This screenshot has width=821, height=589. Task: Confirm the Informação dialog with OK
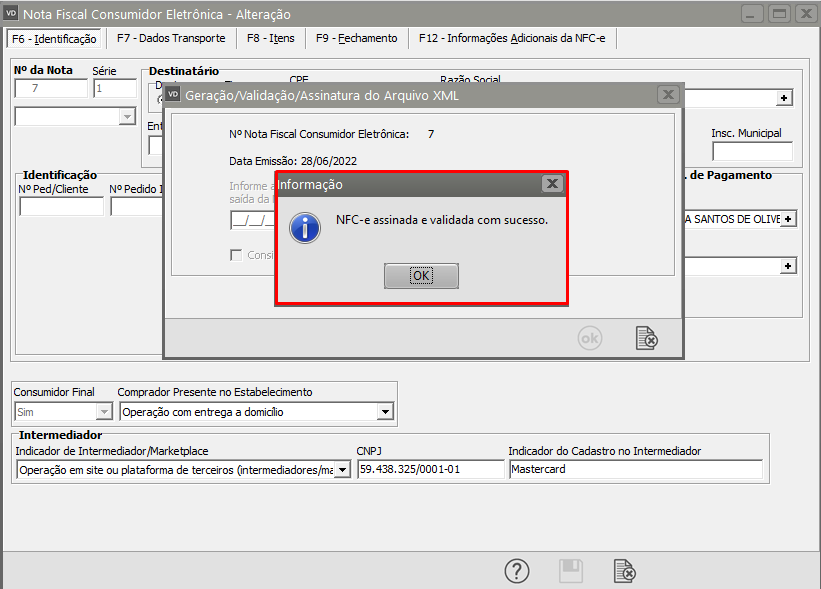(x=421, y=276)
